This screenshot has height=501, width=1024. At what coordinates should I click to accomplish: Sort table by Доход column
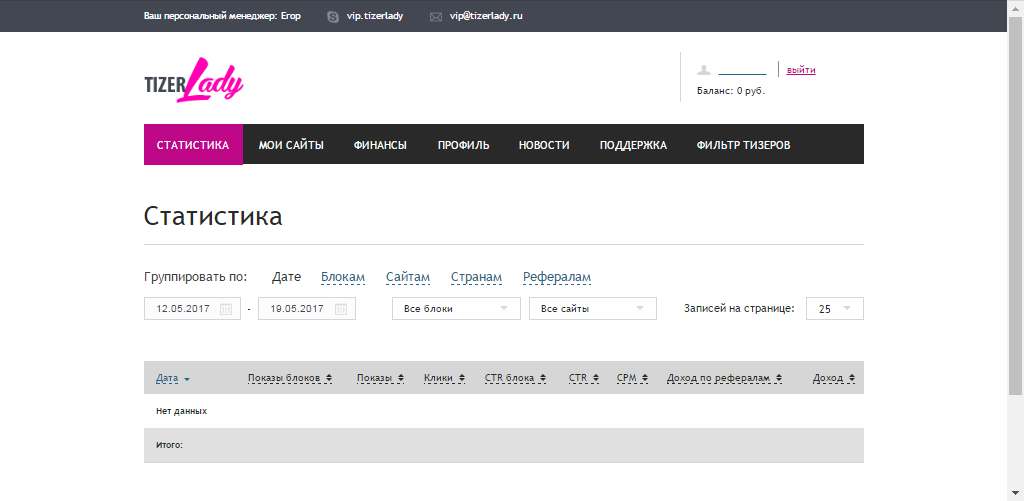tap(834, 379)
